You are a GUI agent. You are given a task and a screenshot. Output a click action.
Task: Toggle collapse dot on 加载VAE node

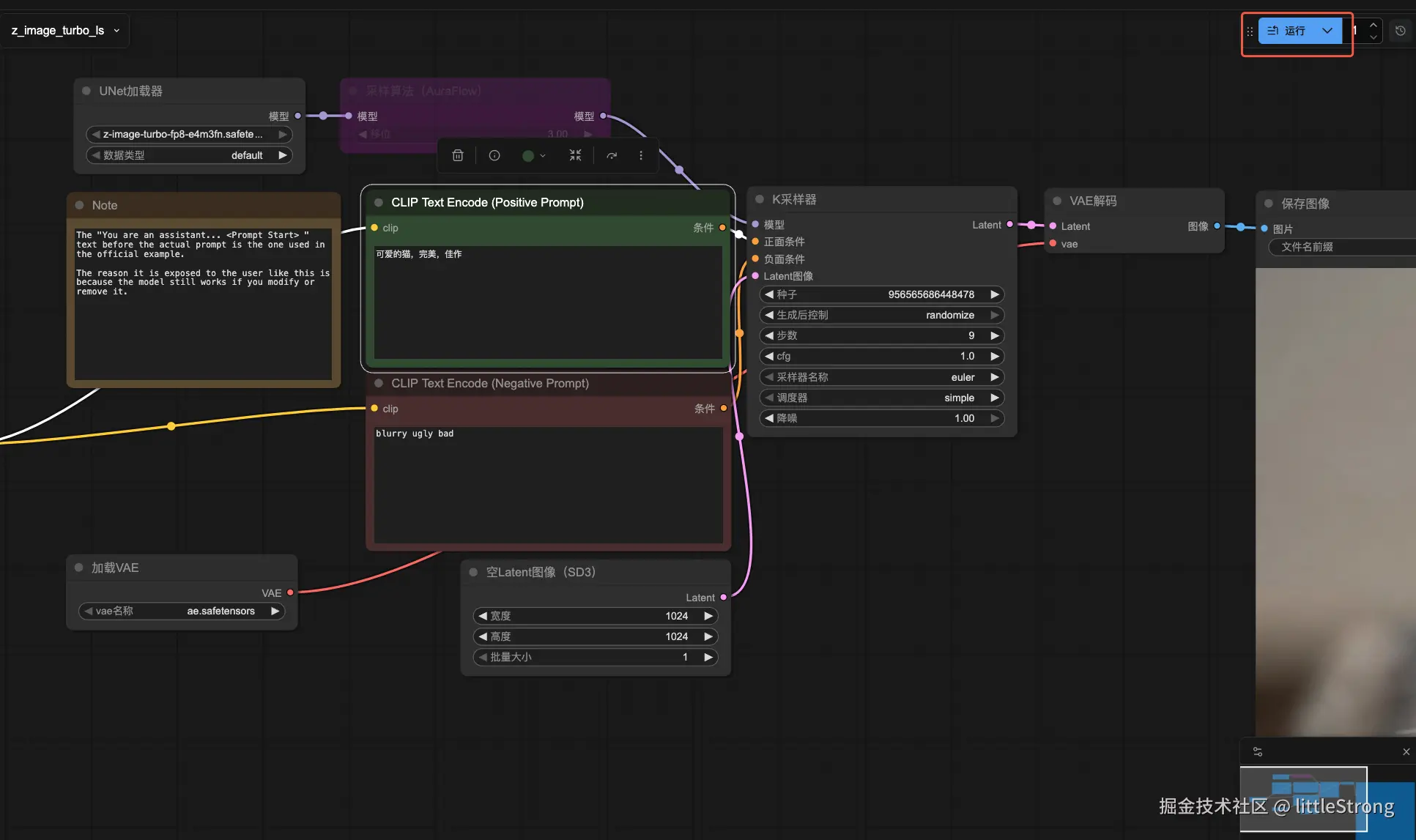79,568
